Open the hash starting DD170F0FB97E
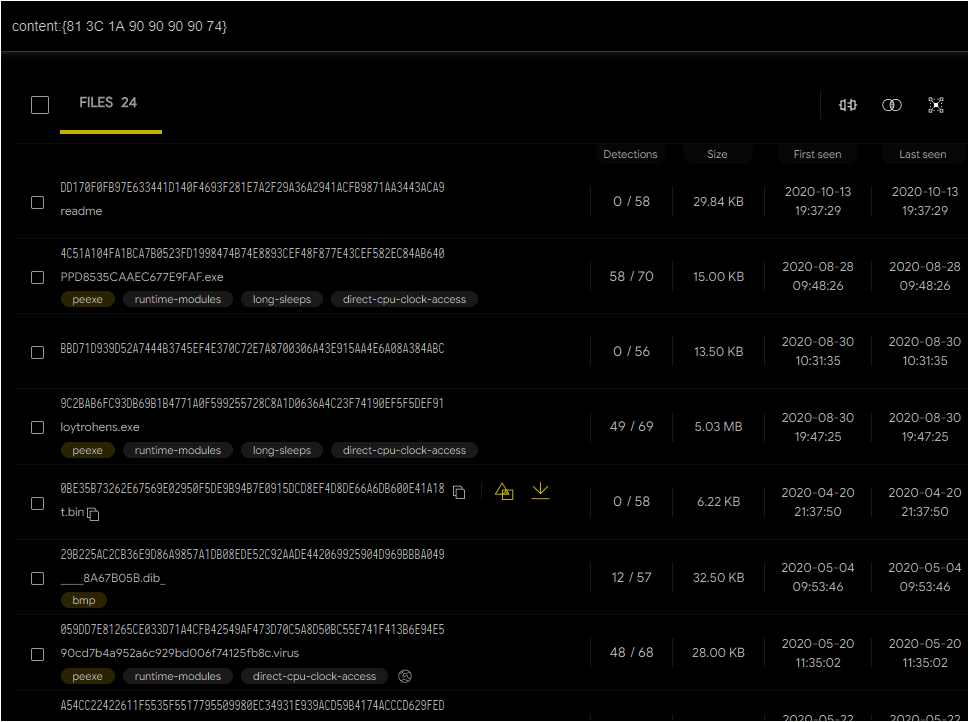The height and width of the screenshot is (722, 969). click(x=252, y=187)
